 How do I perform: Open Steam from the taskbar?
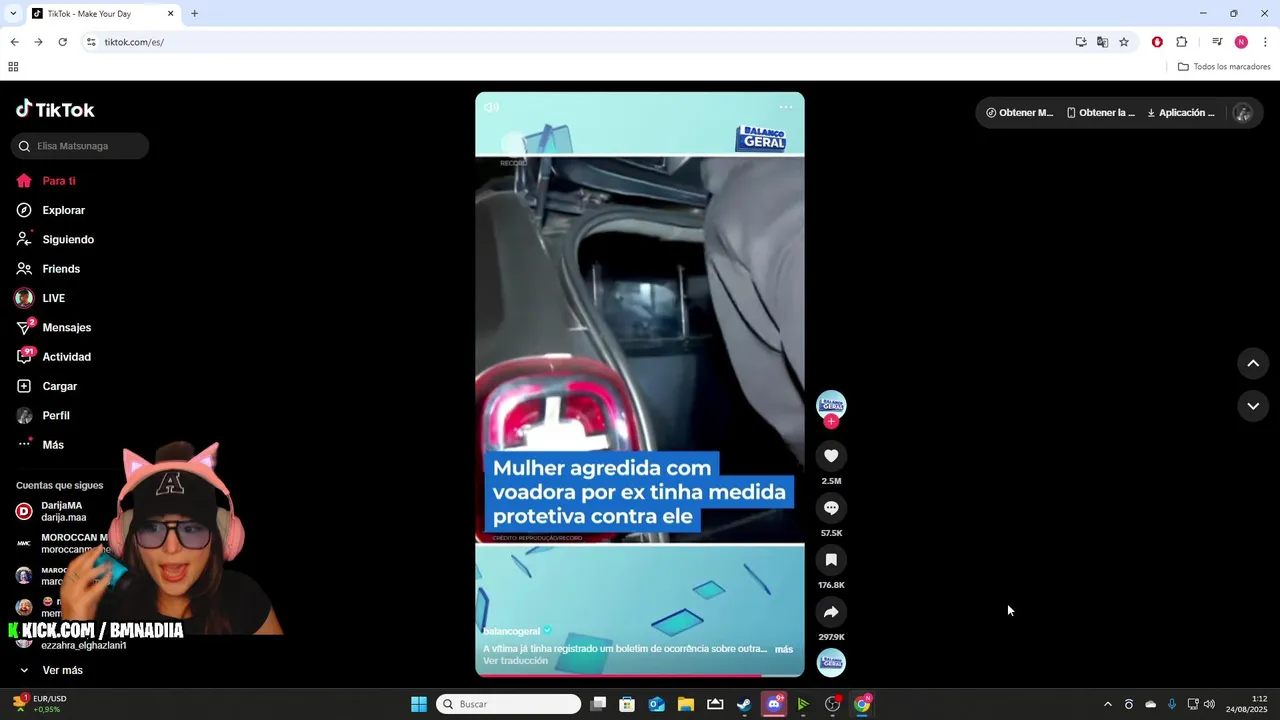(x=744, y=704)
